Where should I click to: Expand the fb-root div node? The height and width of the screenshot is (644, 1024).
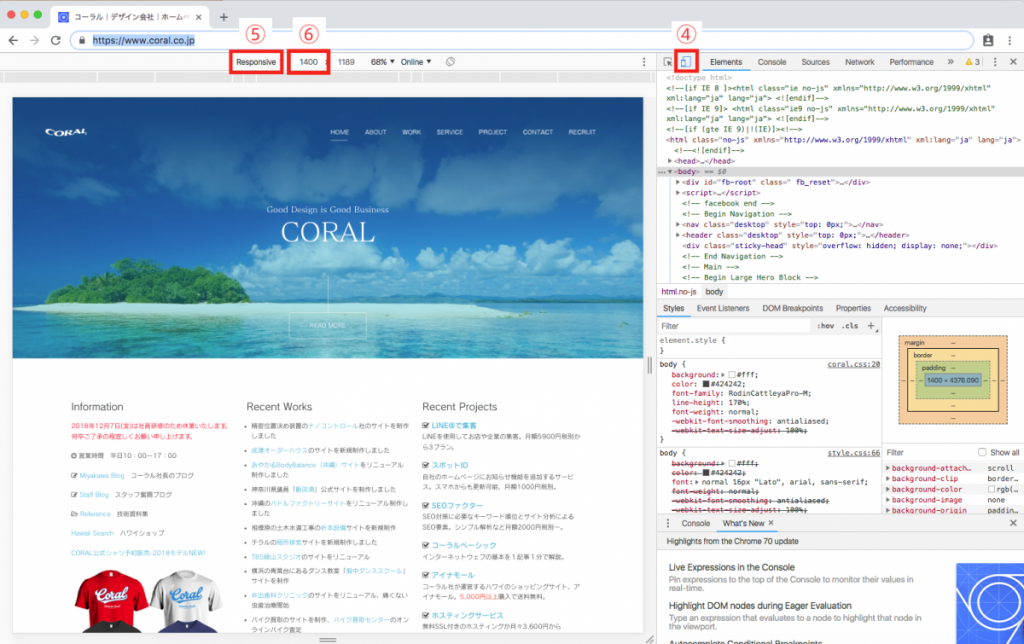678,182
